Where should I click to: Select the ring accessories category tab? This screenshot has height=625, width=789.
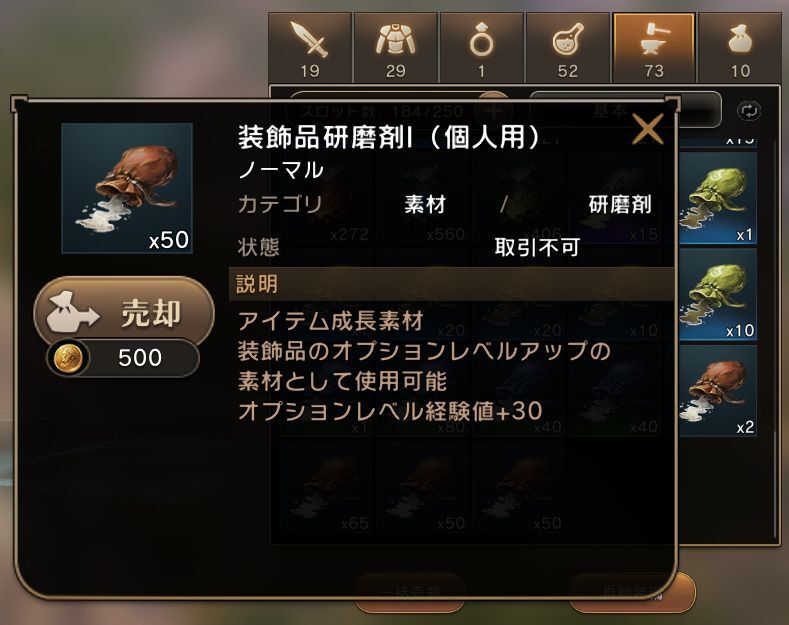482,48
